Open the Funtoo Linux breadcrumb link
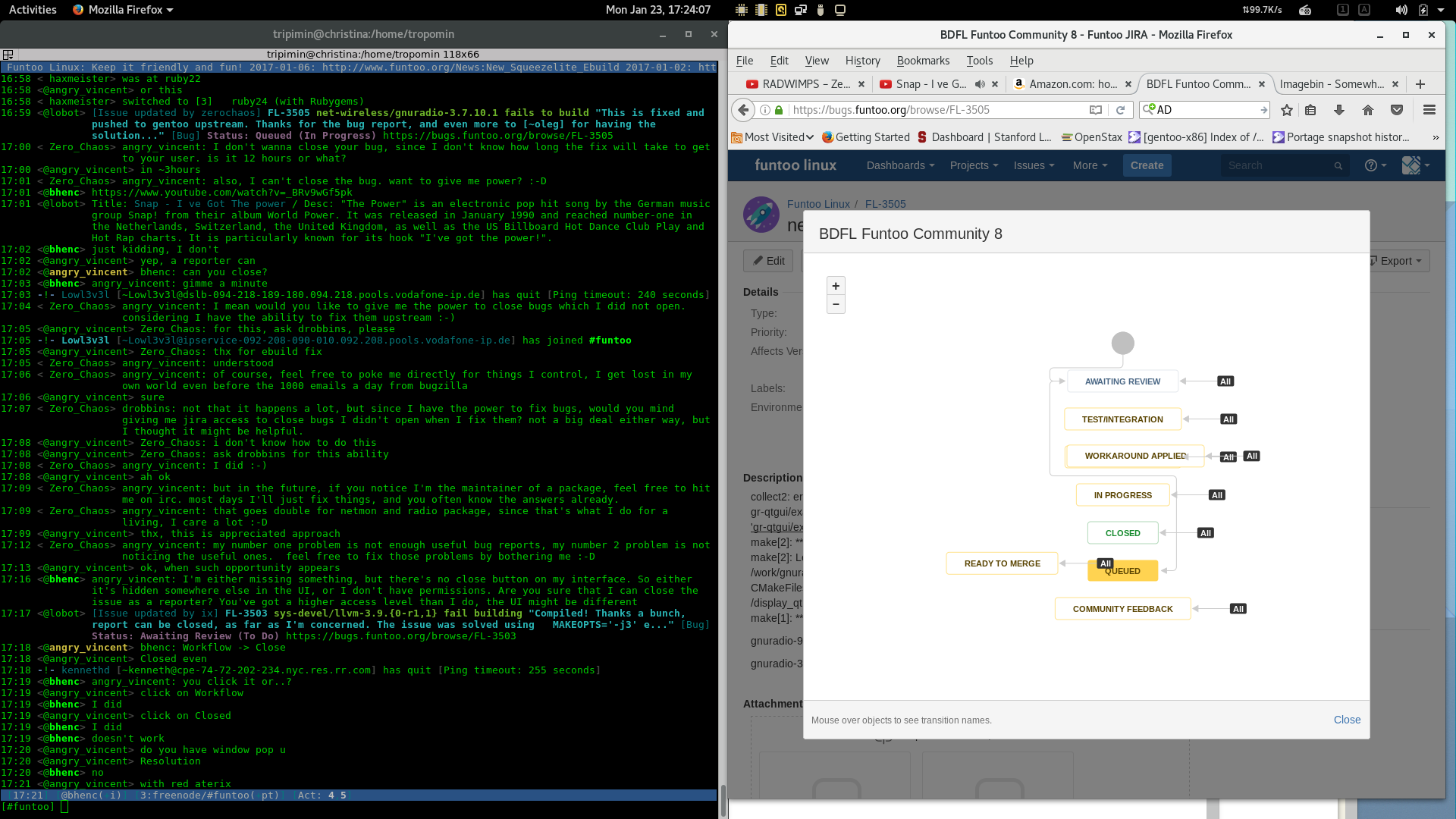Viewport: 1456px width, 819px height. pyautogui.click(x=818, y=204)
